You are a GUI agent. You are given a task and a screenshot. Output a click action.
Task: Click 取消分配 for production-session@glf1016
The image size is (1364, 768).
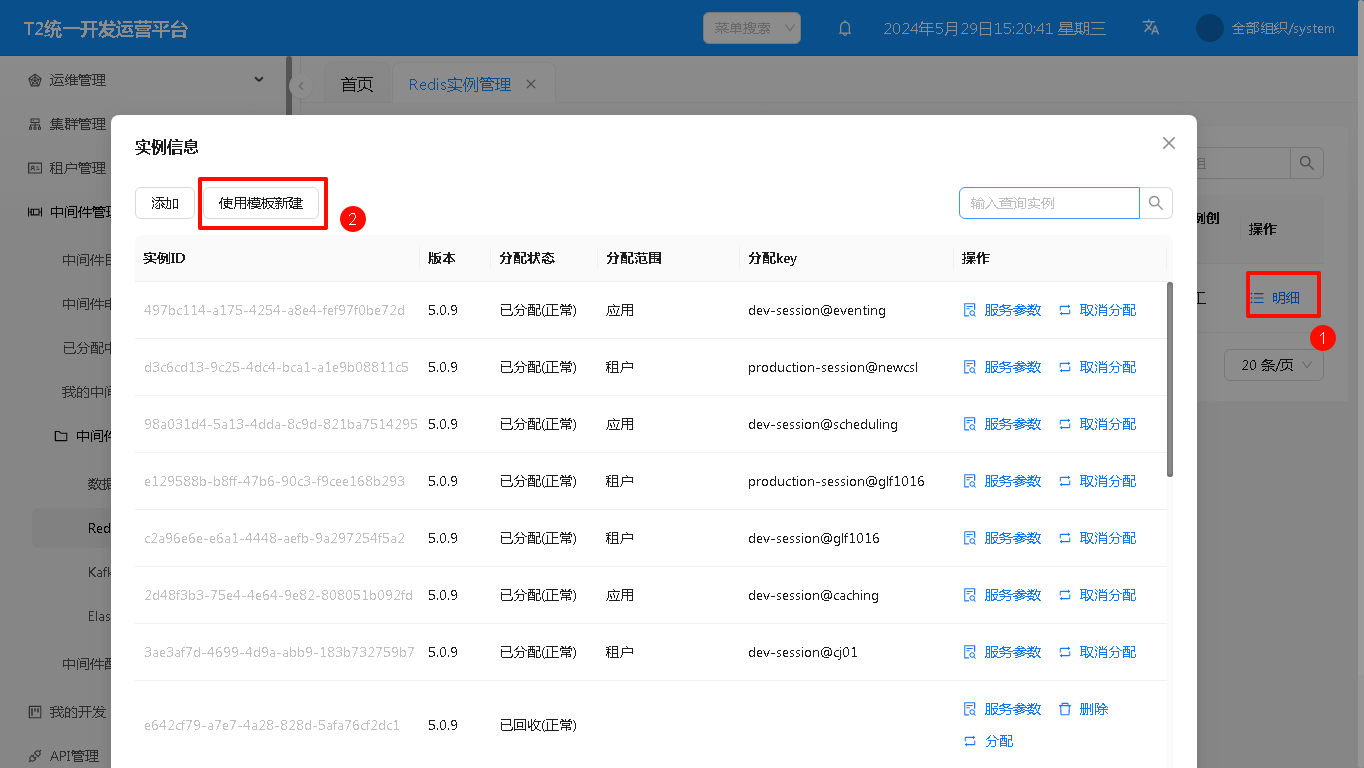1097,481
